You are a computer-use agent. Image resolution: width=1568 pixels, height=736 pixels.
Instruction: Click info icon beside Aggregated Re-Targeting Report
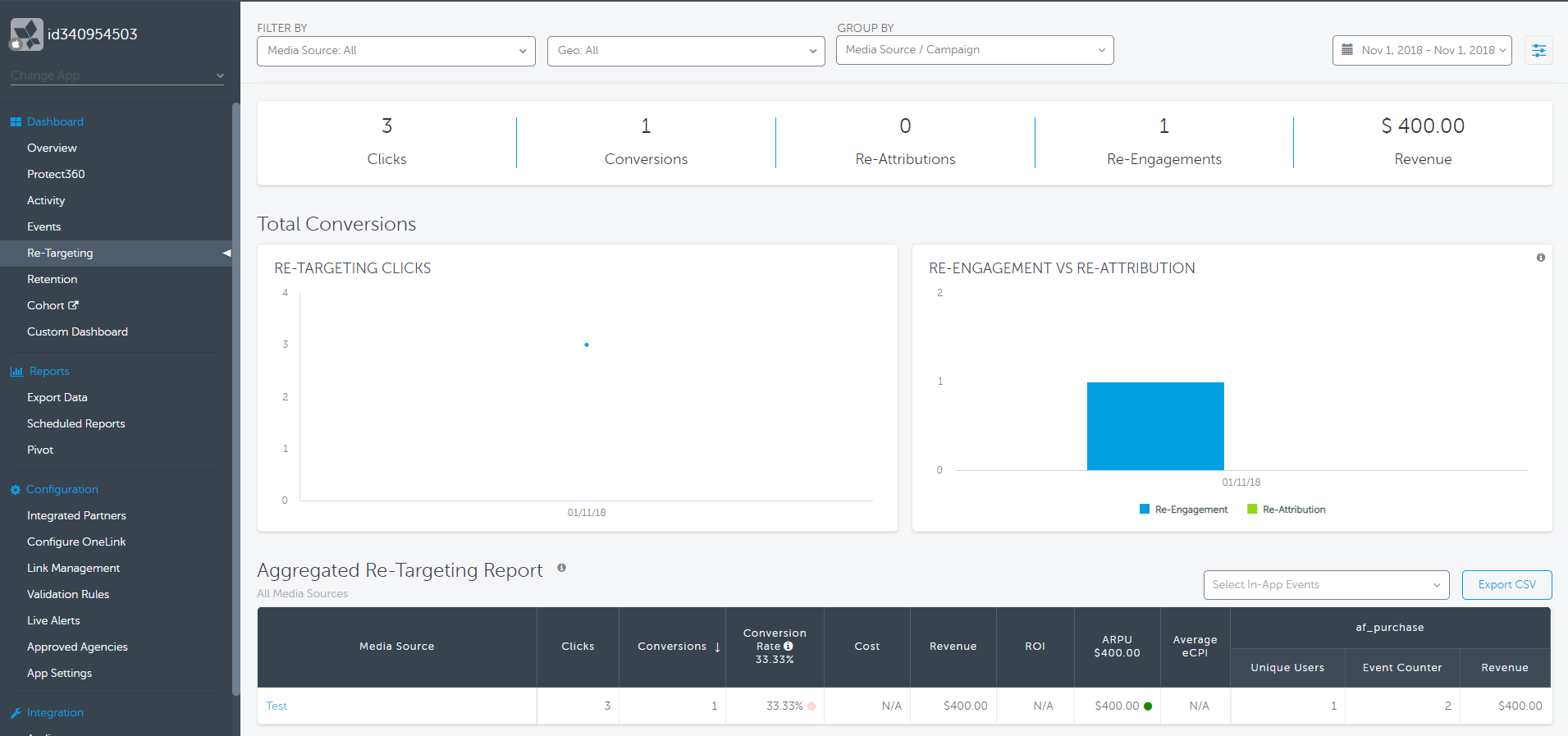(562, 568)
